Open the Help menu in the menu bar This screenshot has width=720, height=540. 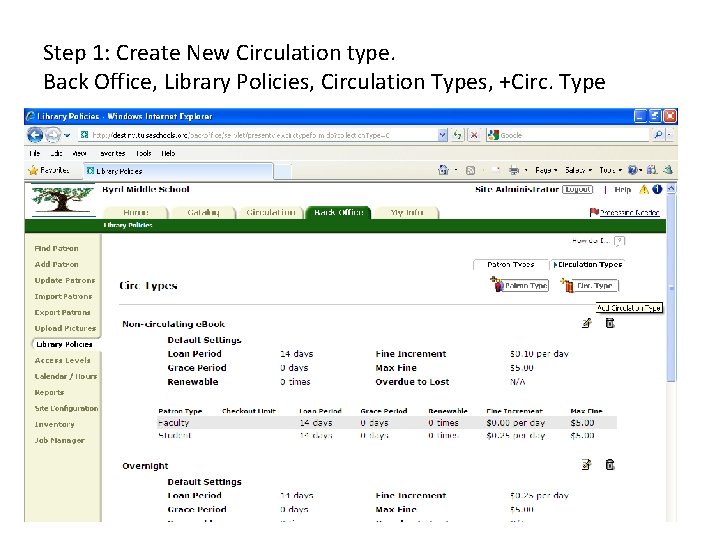[168, 153]
